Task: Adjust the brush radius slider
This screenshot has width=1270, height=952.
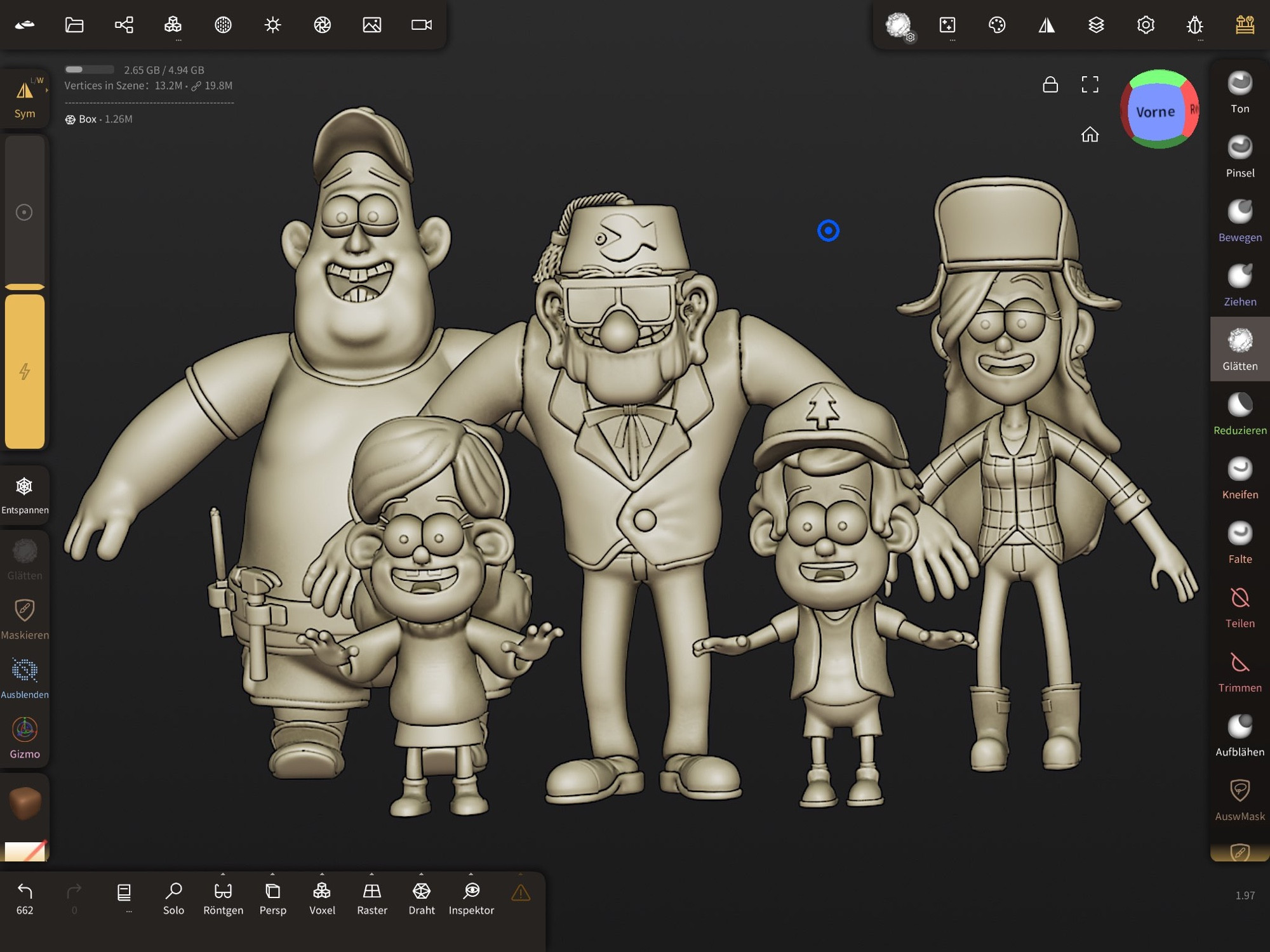Action: 25,212
